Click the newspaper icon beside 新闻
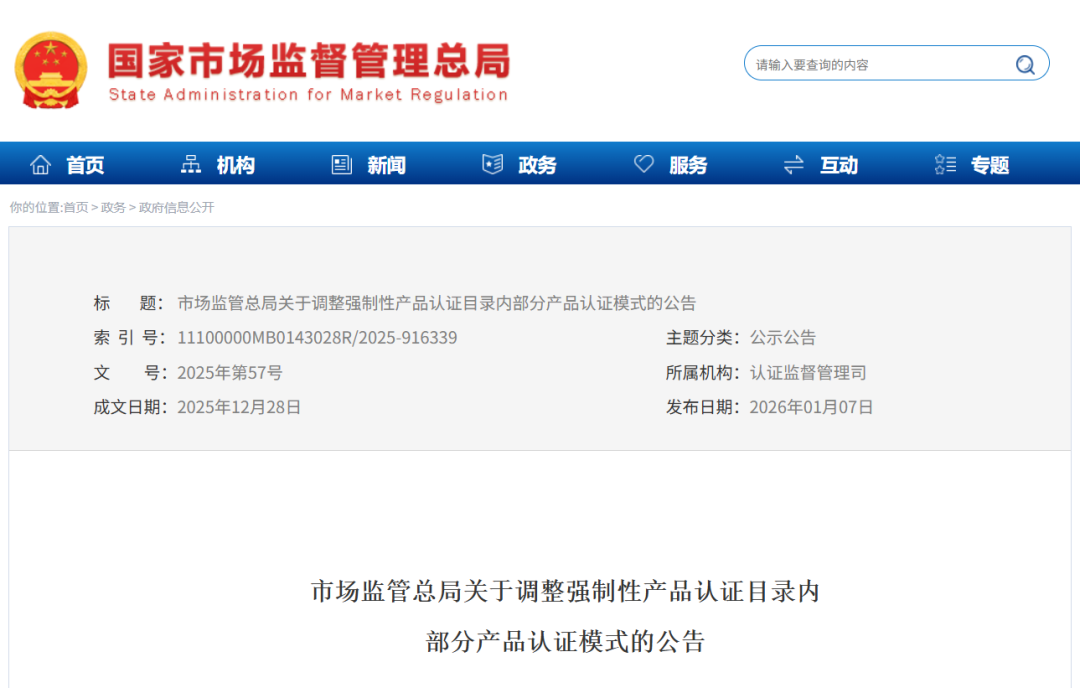 pos(340,164)
